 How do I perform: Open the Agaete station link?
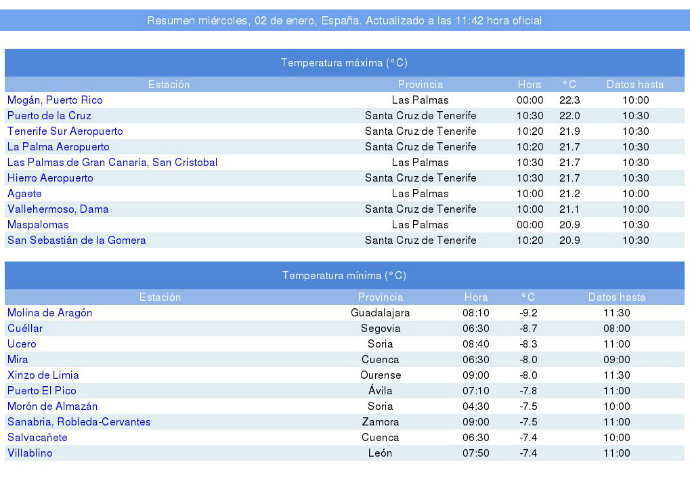point(25,194)
